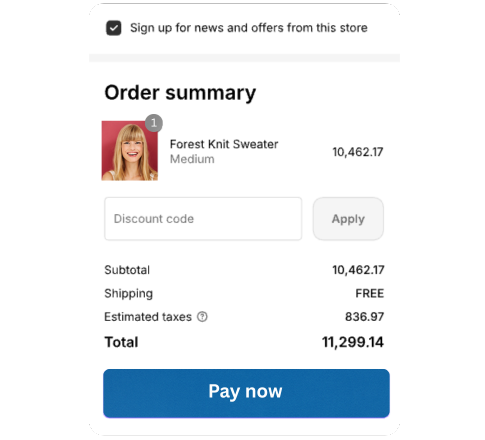
Task: Uncheck the news and offers signup checkbox
Action: (113, 28)
